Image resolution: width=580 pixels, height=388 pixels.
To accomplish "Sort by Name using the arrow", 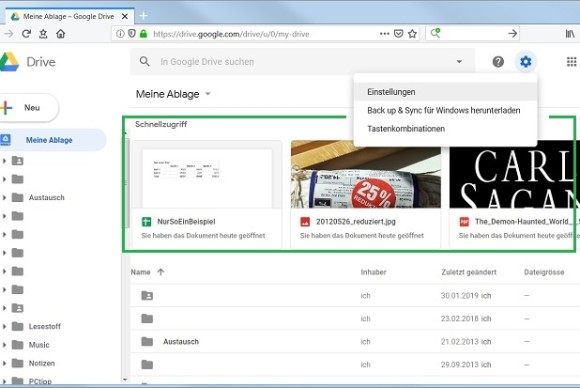I will [161, 272].
